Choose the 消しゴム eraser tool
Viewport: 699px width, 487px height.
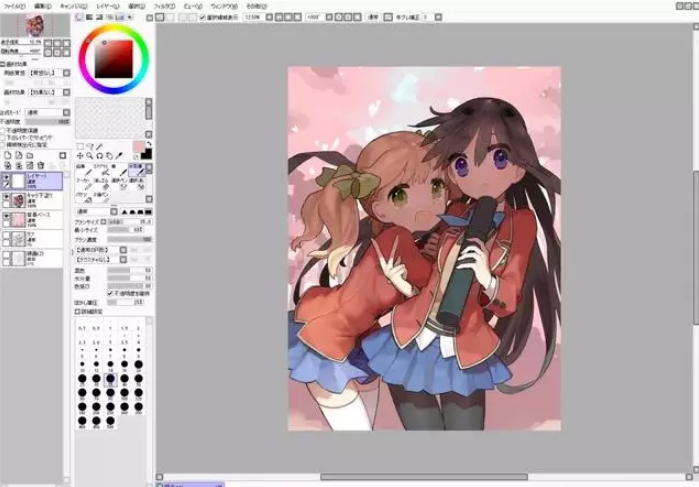pos(102,183)
